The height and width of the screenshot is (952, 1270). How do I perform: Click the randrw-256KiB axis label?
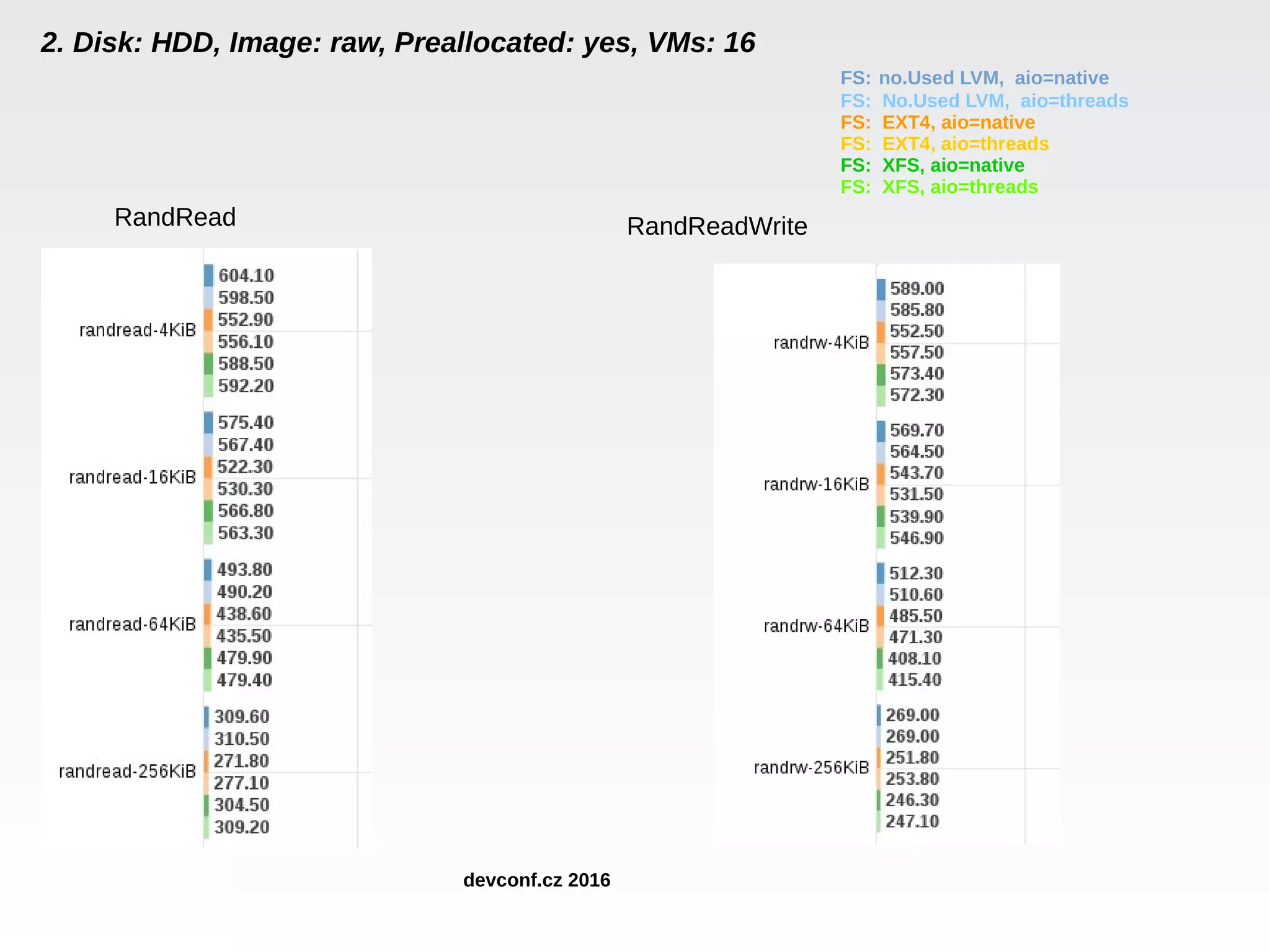click(x=812, y=767)
